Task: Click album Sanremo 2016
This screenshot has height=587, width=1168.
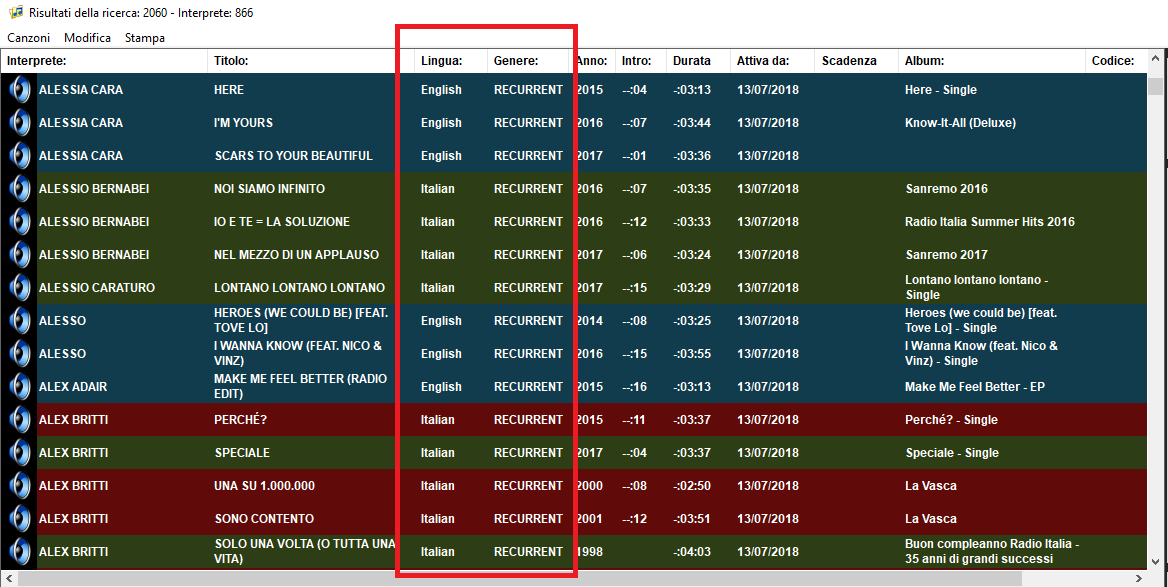Action: (x=947, y=188)
